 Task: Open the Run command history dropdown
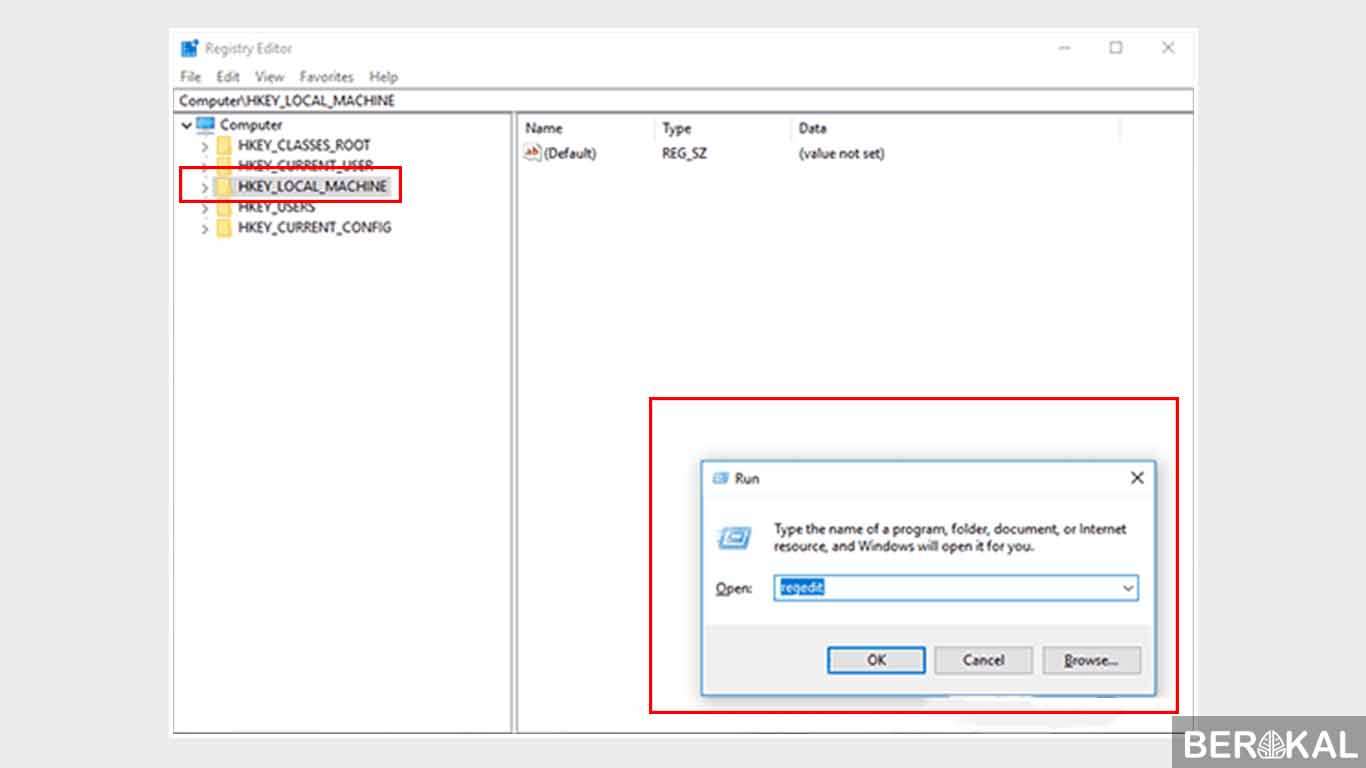coord(1129,588)
